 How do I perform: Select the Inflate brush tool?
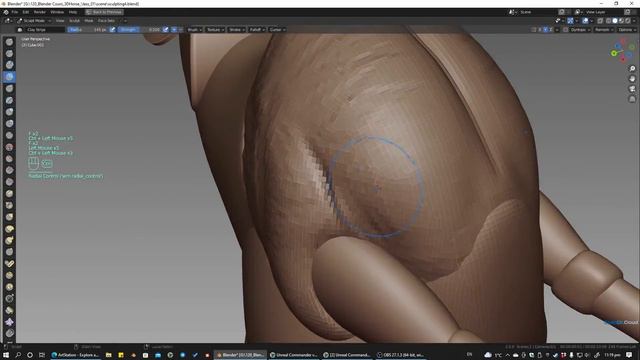[9, 111]
